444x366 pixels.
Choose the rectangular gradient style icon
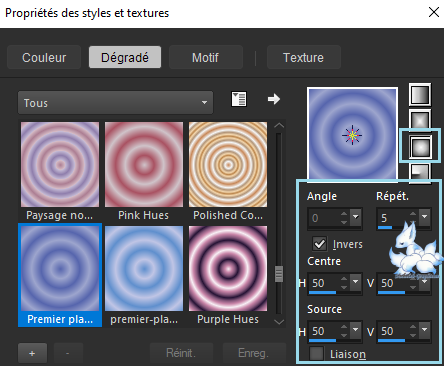pos(420,120)
